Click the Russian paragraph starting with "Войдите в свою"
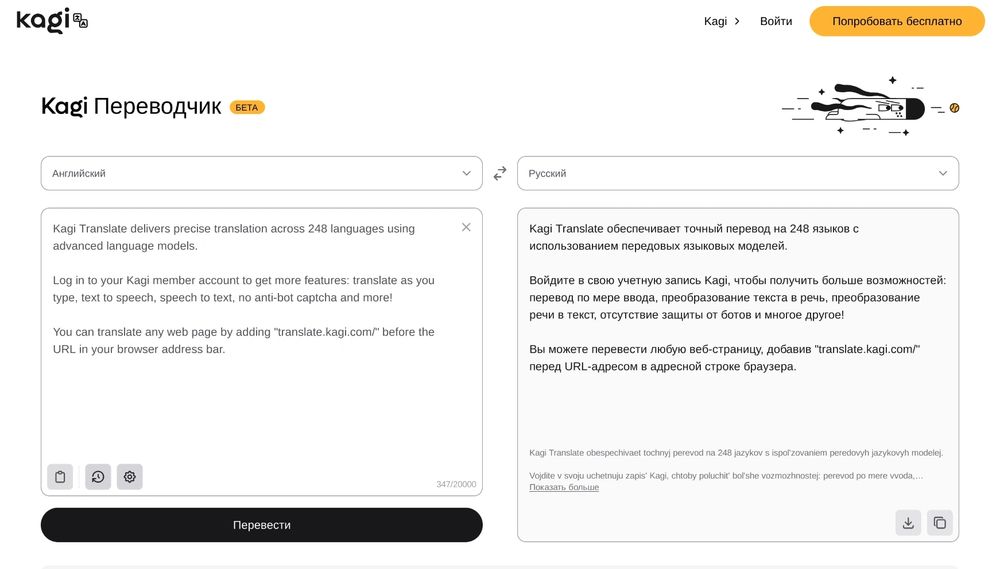The width and height of the screenshot is (1000, 569). [738, 297]
